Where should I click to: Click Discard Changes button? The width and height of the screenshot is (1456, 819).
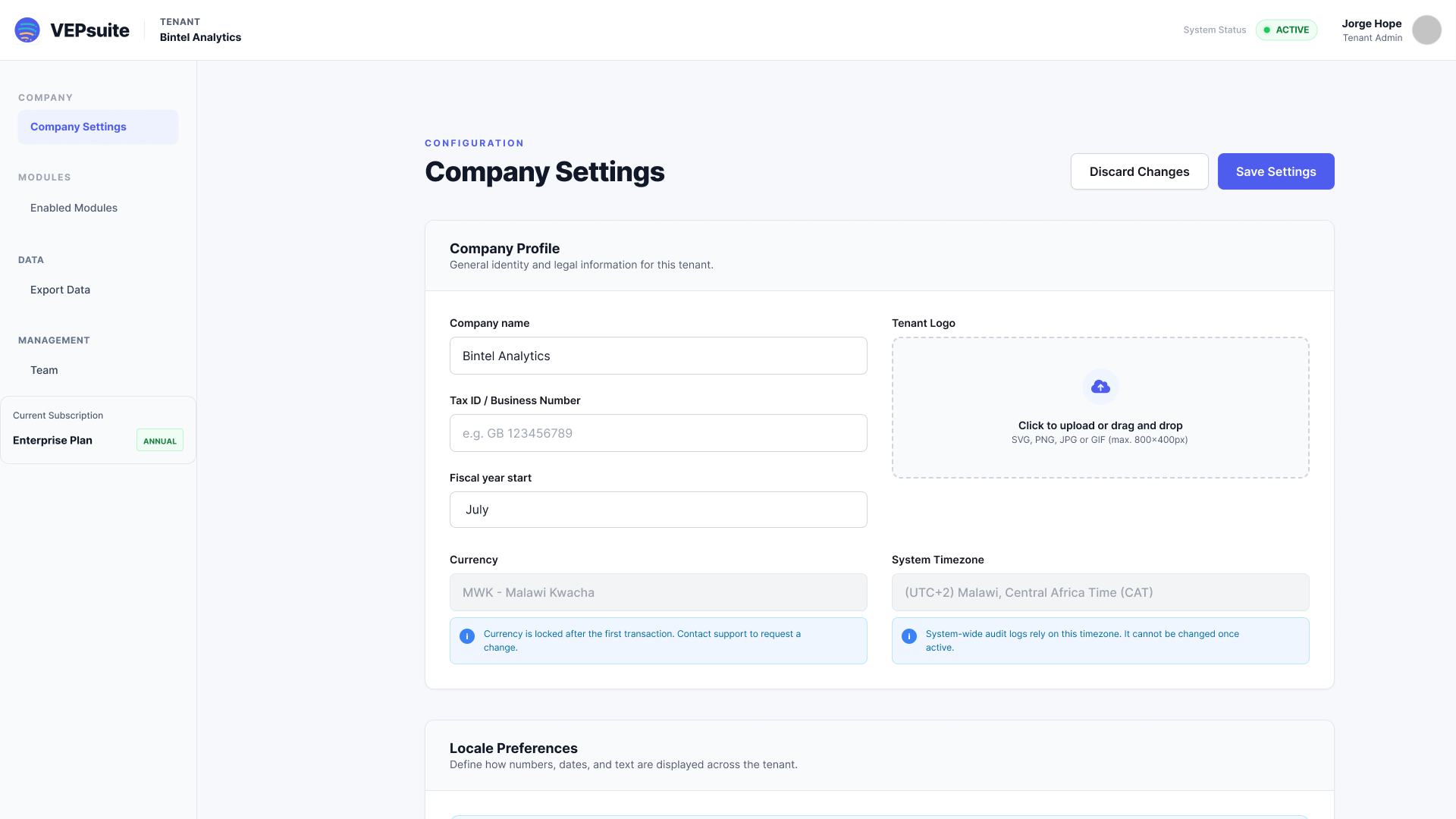pos(1139,171)
